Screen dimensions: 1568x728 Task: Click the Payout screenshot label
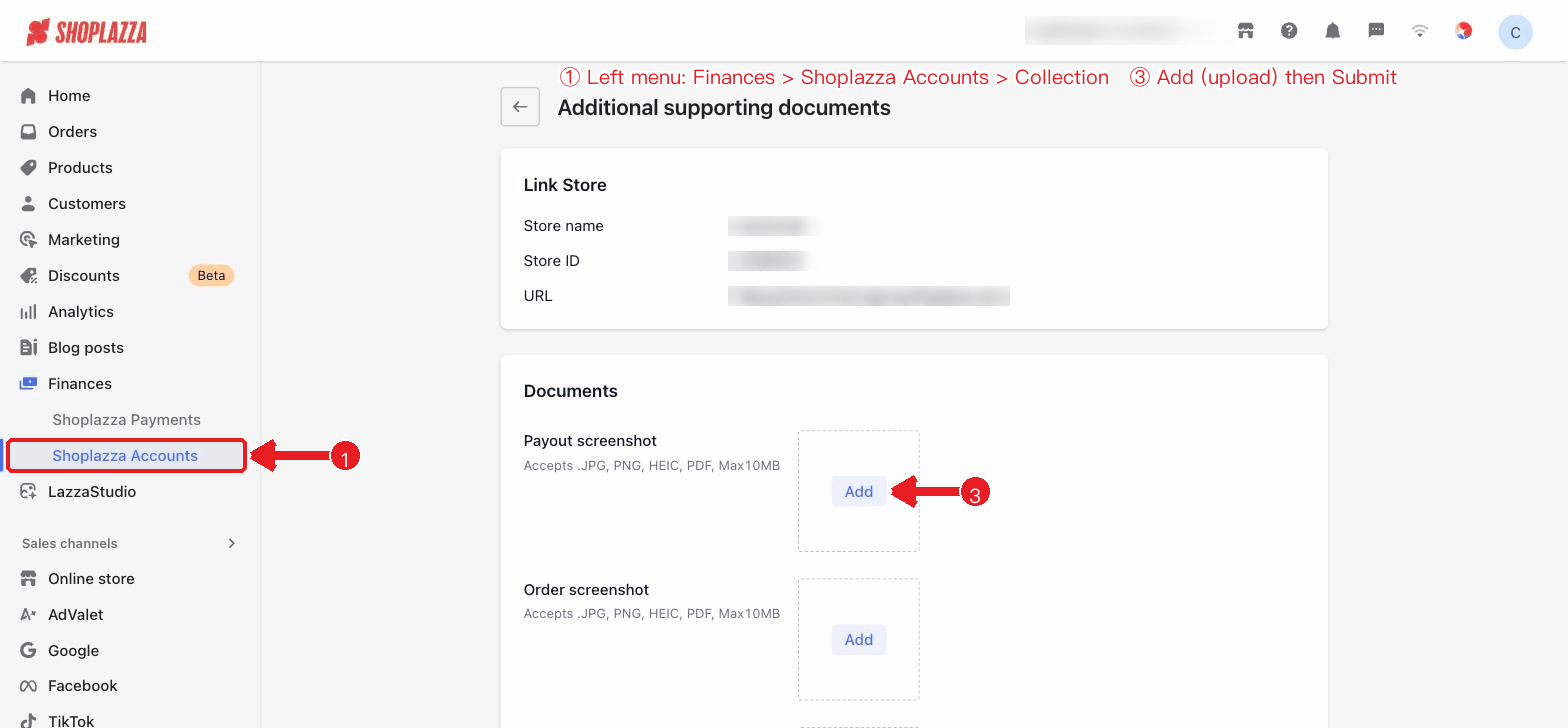tap(590, 441)
